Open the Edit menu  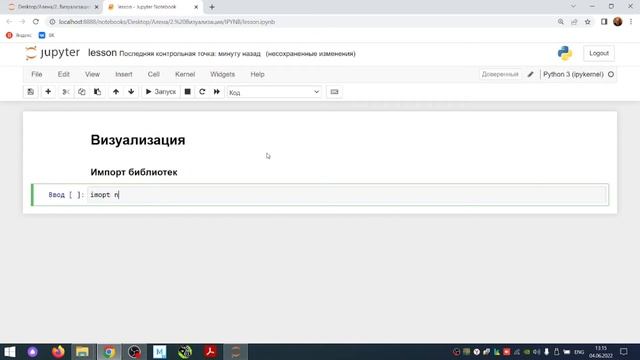point(63,74)
